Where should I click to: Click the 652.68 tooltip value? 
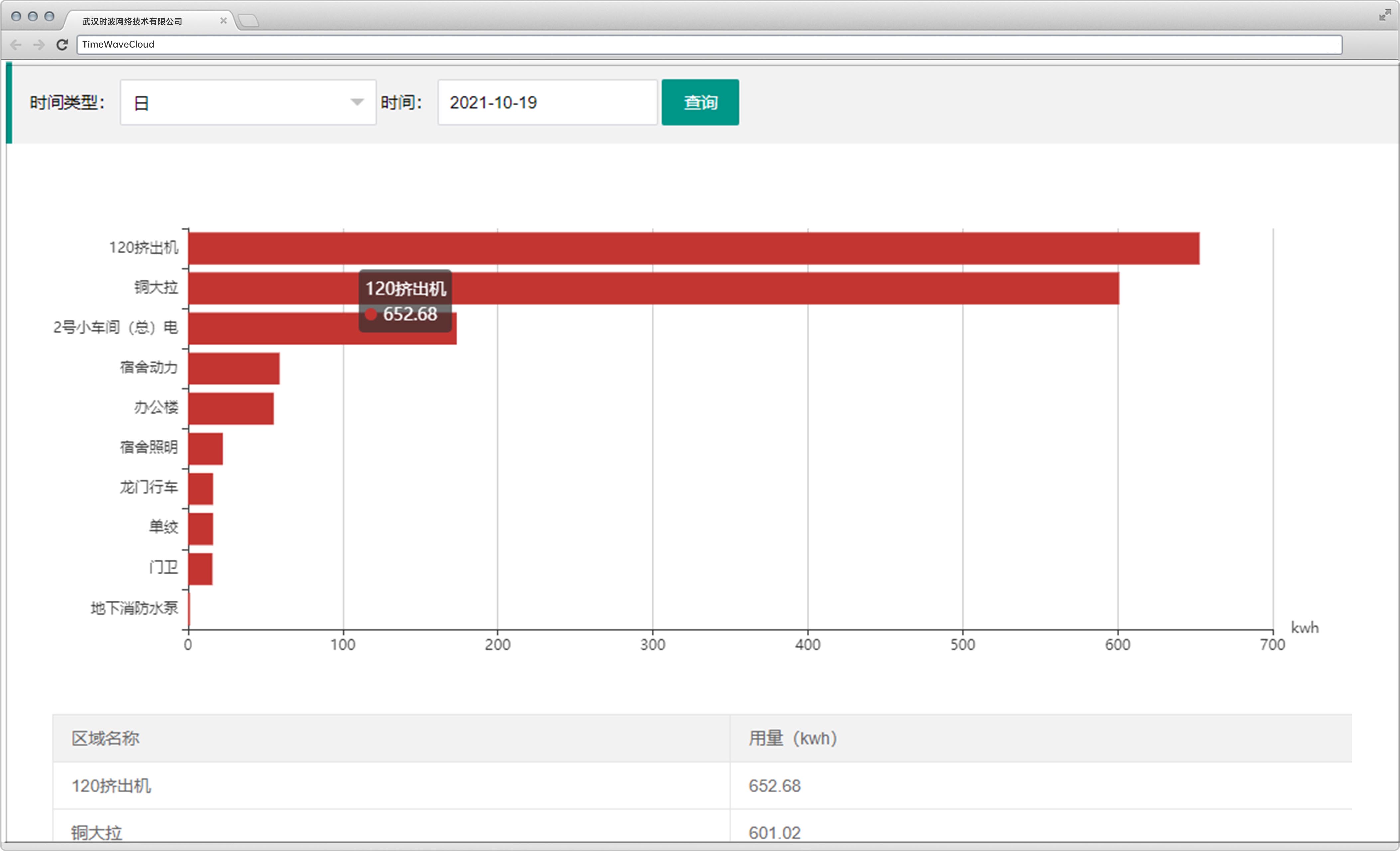[x=410, y=314]
